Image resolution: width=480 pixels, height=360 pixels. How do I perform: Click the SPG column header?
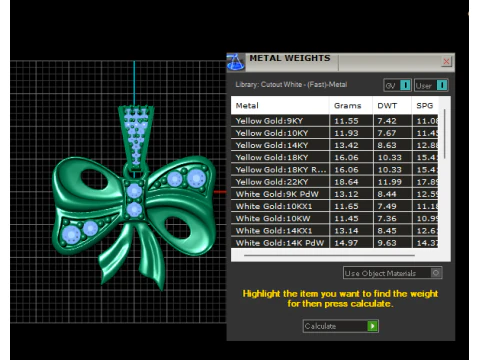pyautogui.click(x=425, y=106)
